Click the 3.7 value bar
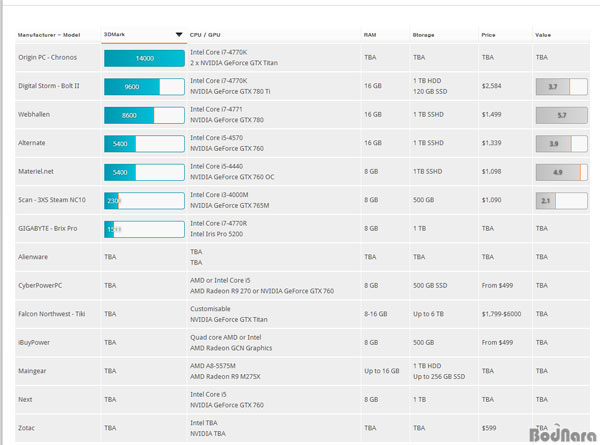The image size is (600, 445). pyautogui.click(x=561, y=87)
